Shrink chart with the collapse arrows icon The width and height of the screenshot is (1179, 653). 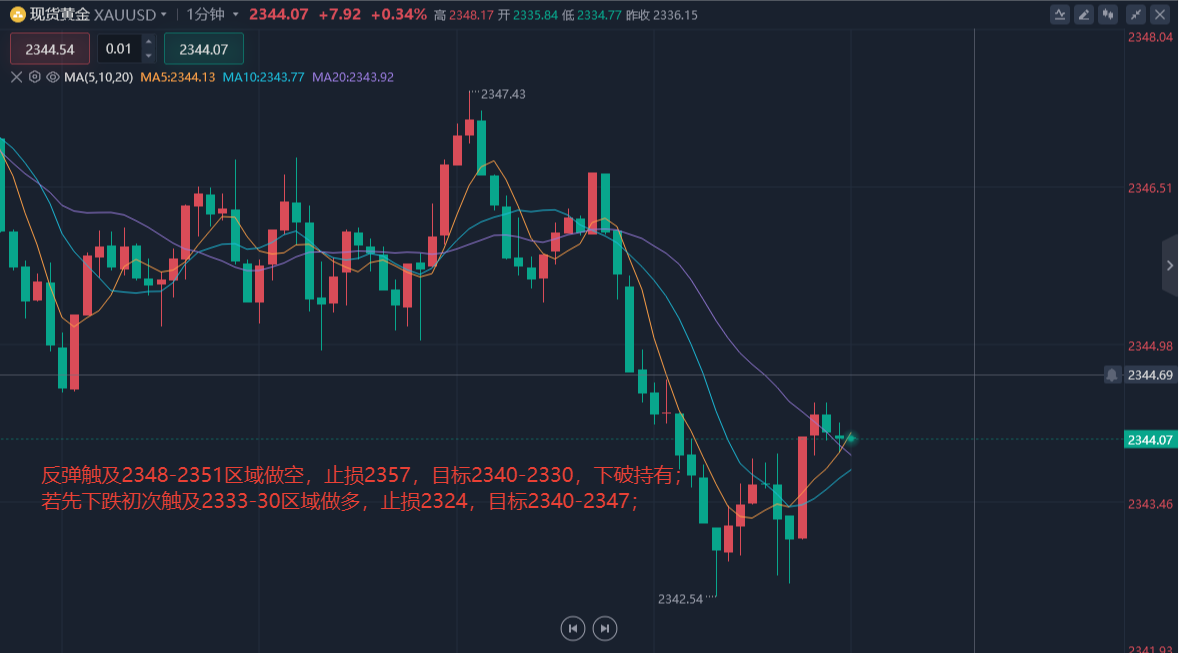[1135, 14]
